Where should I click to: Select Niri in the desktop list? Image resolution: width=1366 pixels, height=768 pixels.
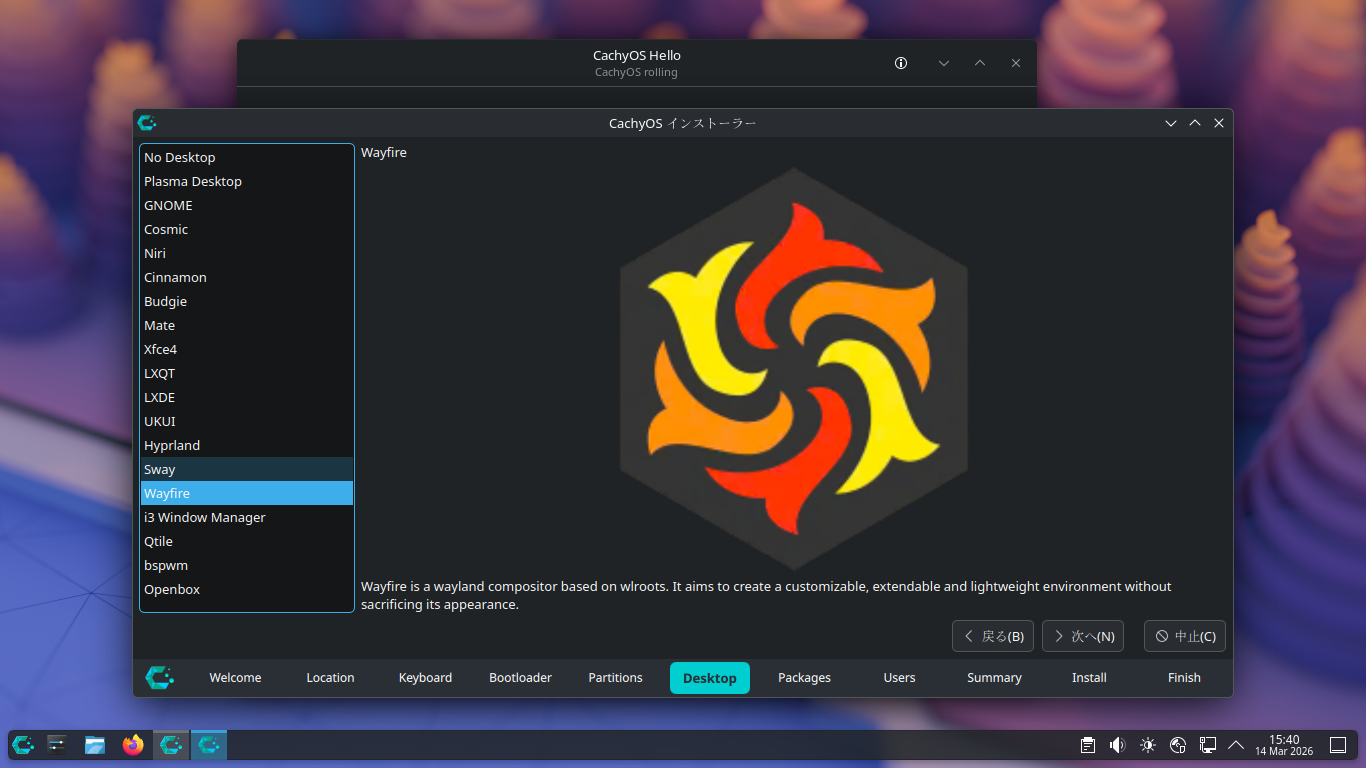click(247, 253)
